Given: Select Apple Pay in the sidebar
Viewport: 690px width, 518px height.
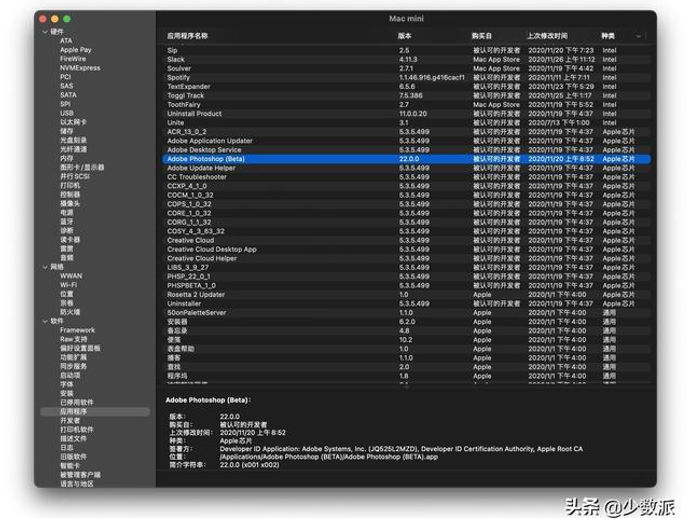Looking at the screenshot, I should (76, 50).
